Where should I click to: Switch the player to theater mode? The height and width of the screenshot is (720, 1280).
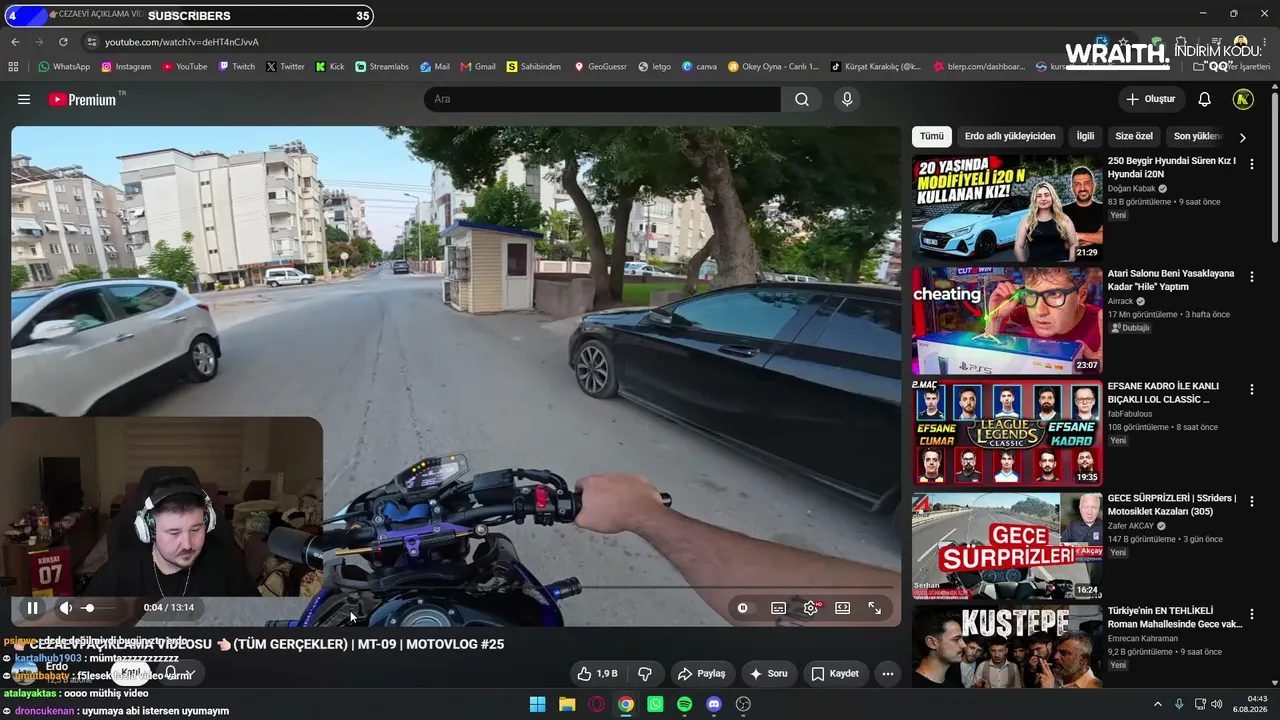[x=843, y=608]
